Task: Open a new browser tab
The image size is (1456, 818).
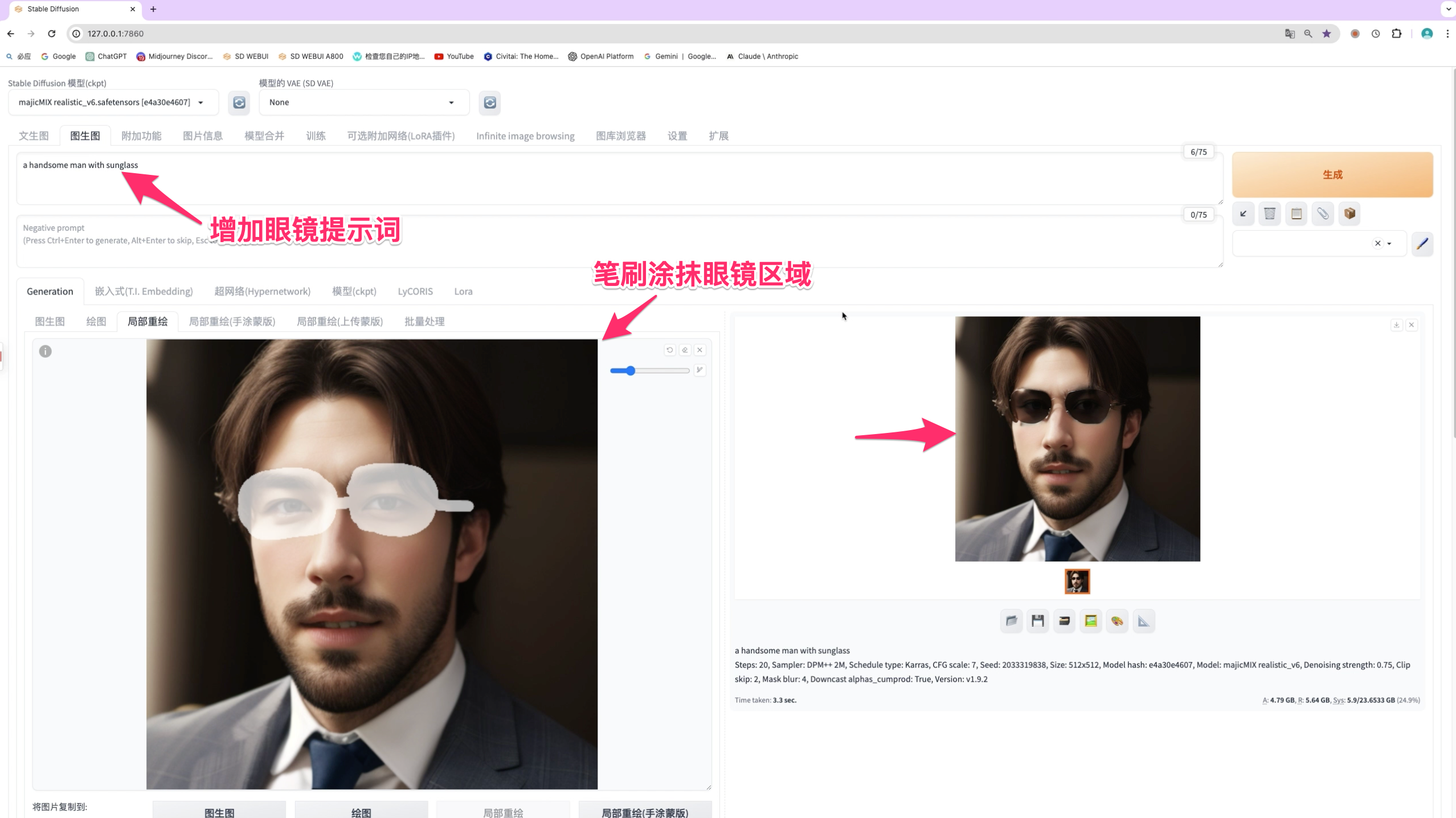Action: pos(153,9)
